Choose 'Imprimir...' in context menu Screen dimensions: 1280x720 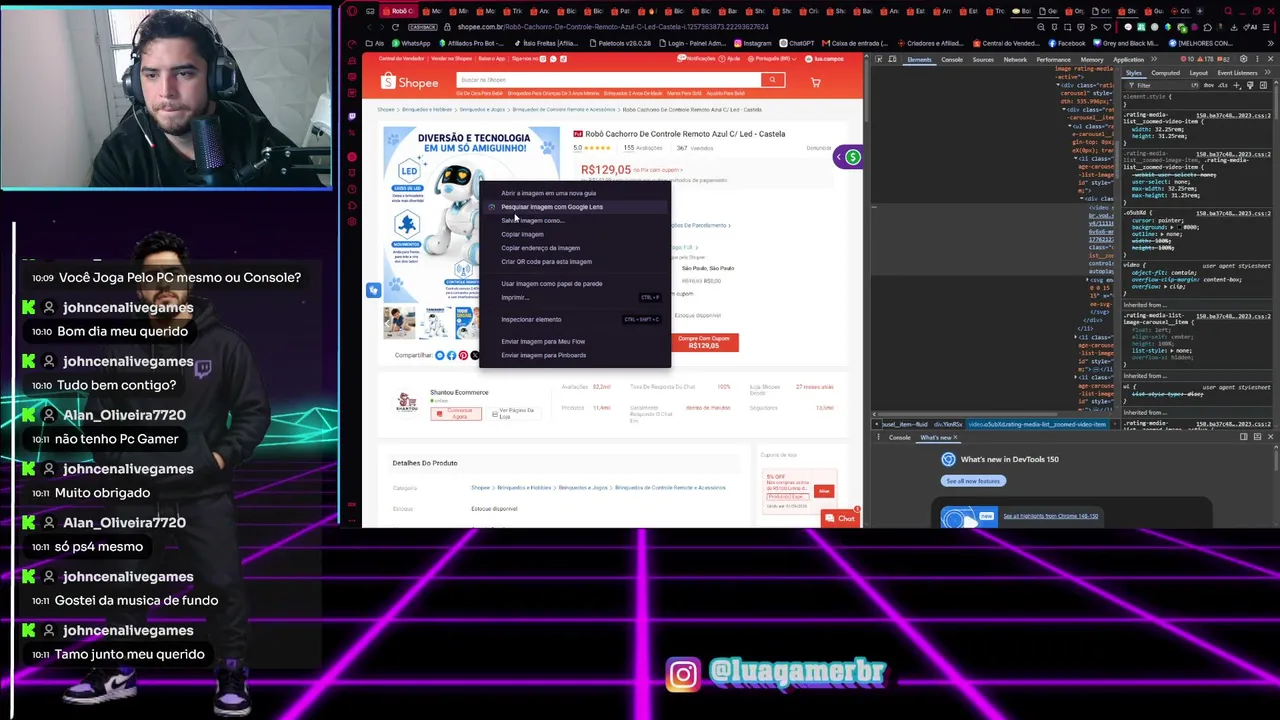[575, 298]
